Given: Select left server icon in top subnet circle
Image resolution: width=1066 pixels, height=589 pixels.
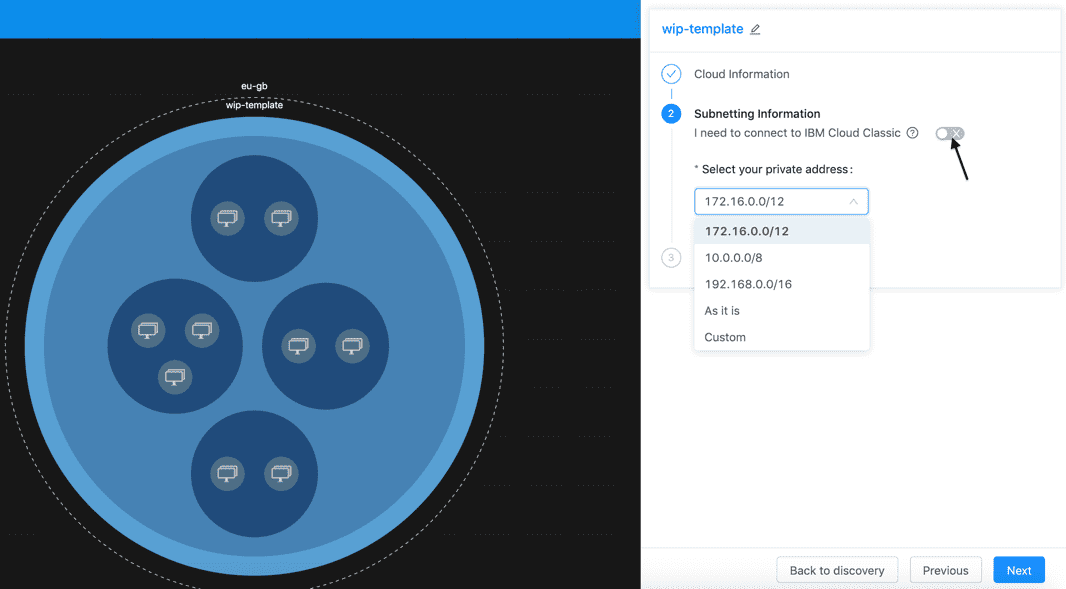Looking at the screenshot, I should (x=227, y=218).
